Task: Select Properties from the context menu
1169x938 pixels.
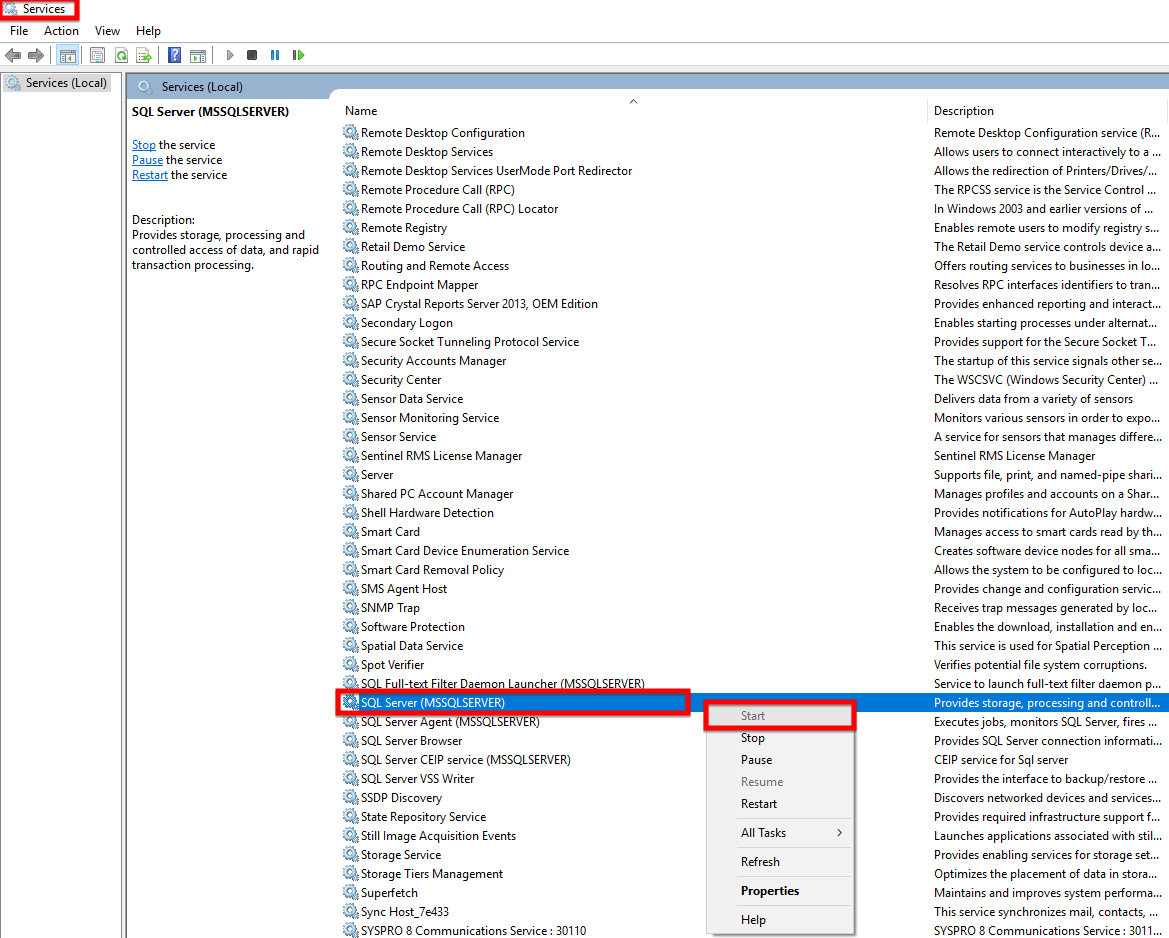Action: pos(770,891)
